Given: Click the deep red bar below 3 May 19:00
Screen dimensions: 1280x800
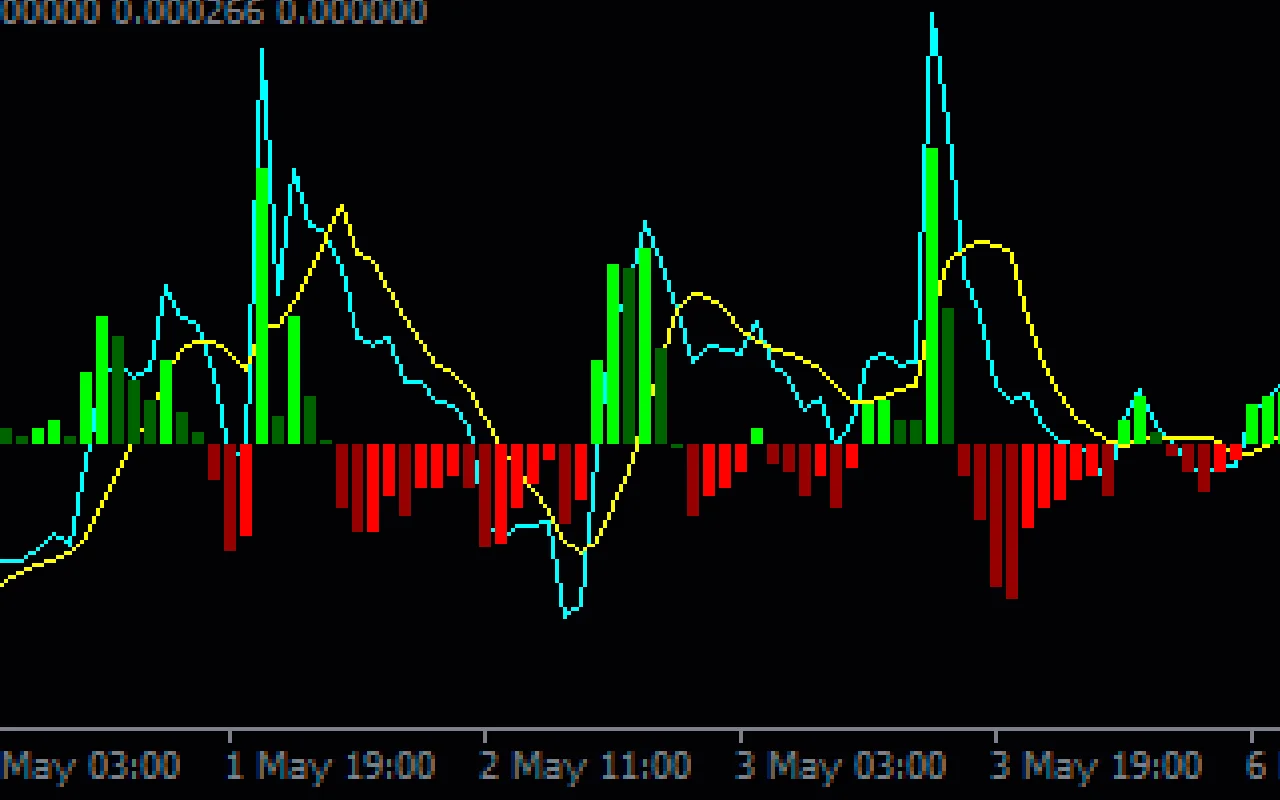Looking at the screenshot, I should (1010, 520).
